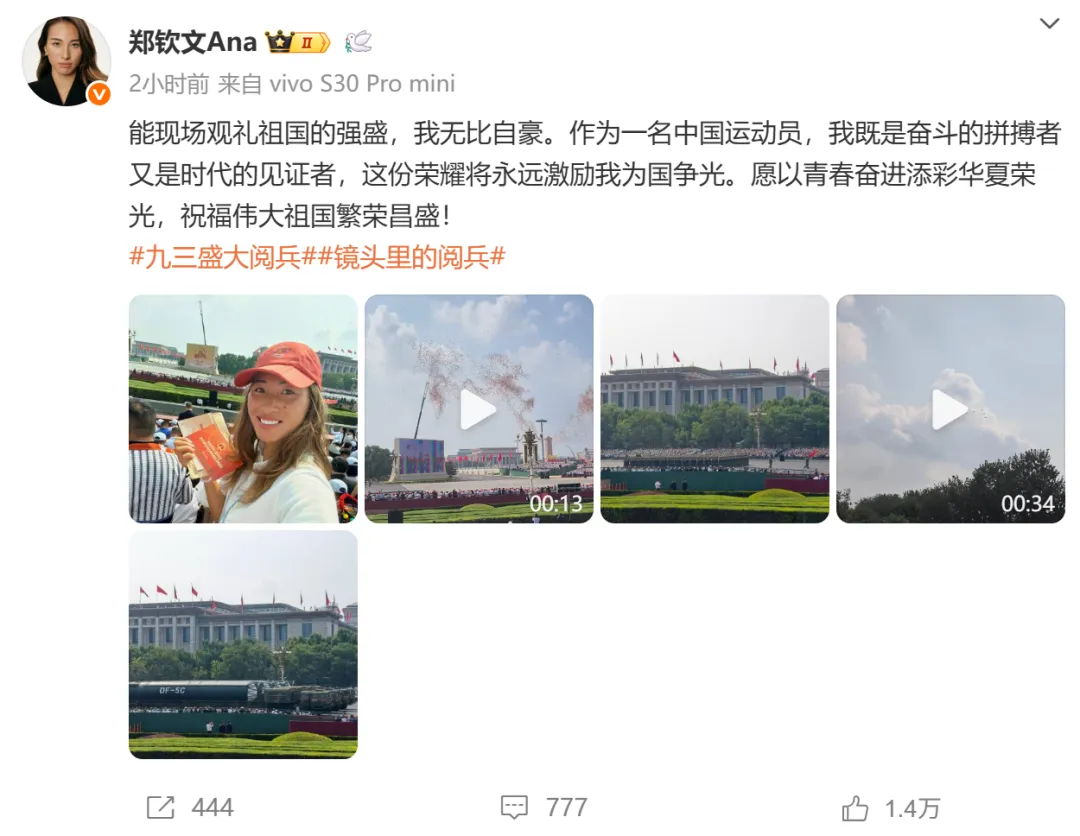This screenshot has height=836, width=1080.
Task: Click the like count 1.4万
Action: pyautogui.click(x=913, y=808)
